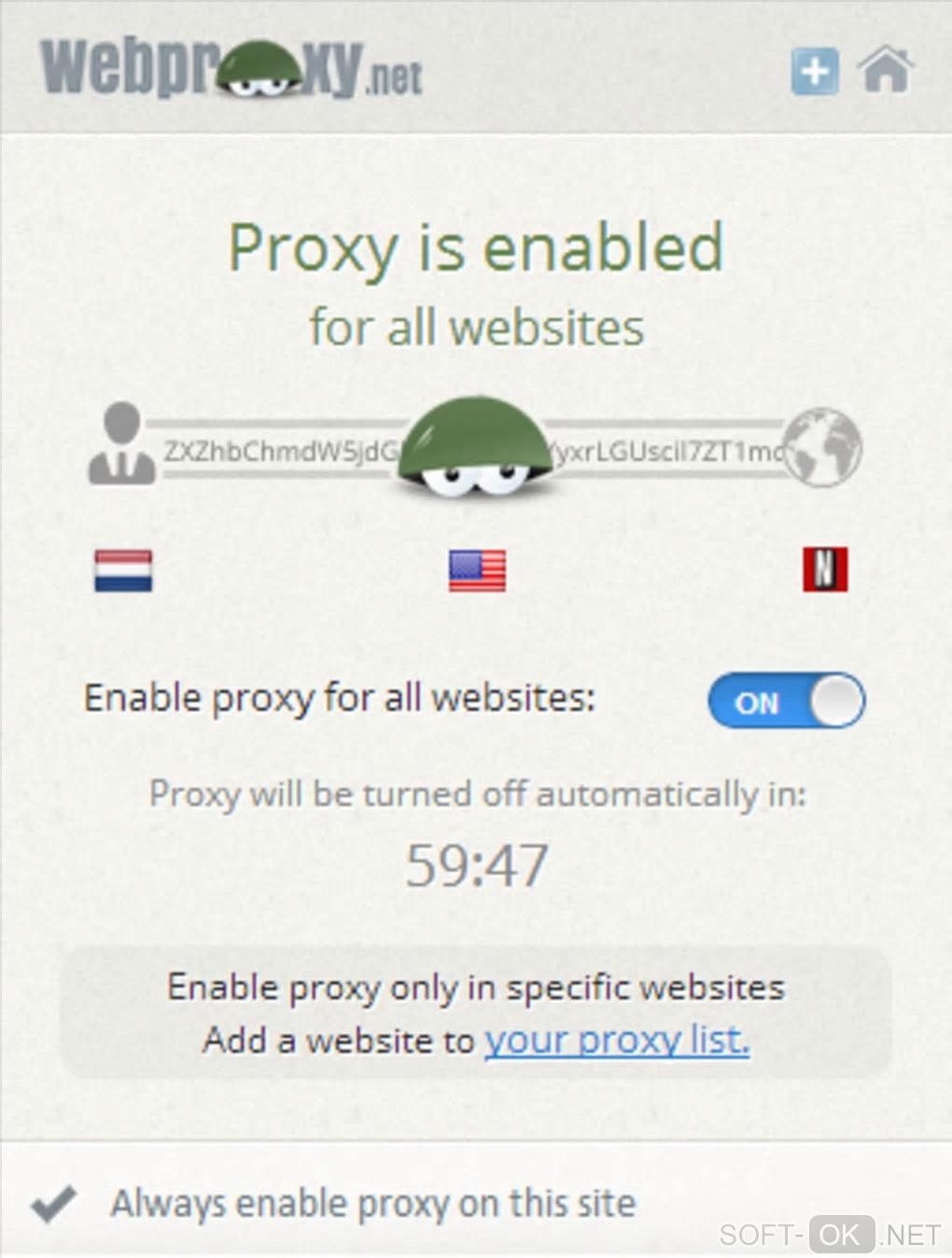This screenshot has width=952, height=1258.
Task: Click the 59:47 countdown timer
Action: [477, 865]
